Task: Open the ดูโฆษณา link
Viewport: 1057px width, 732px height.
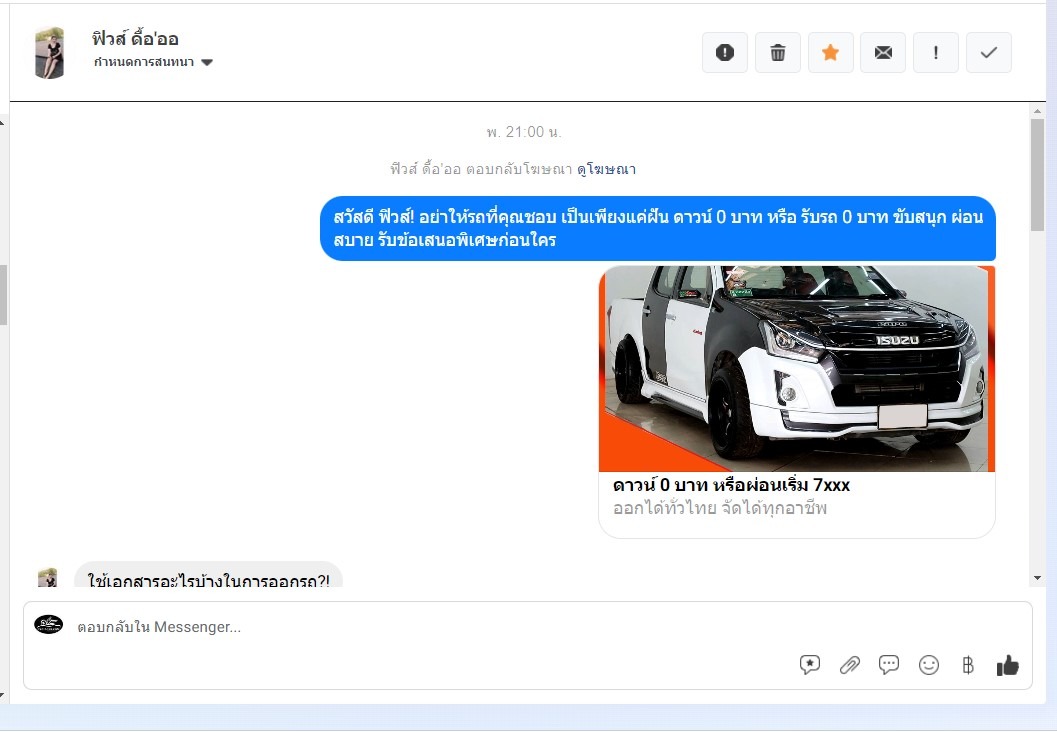Action: (x=606, y=169)
